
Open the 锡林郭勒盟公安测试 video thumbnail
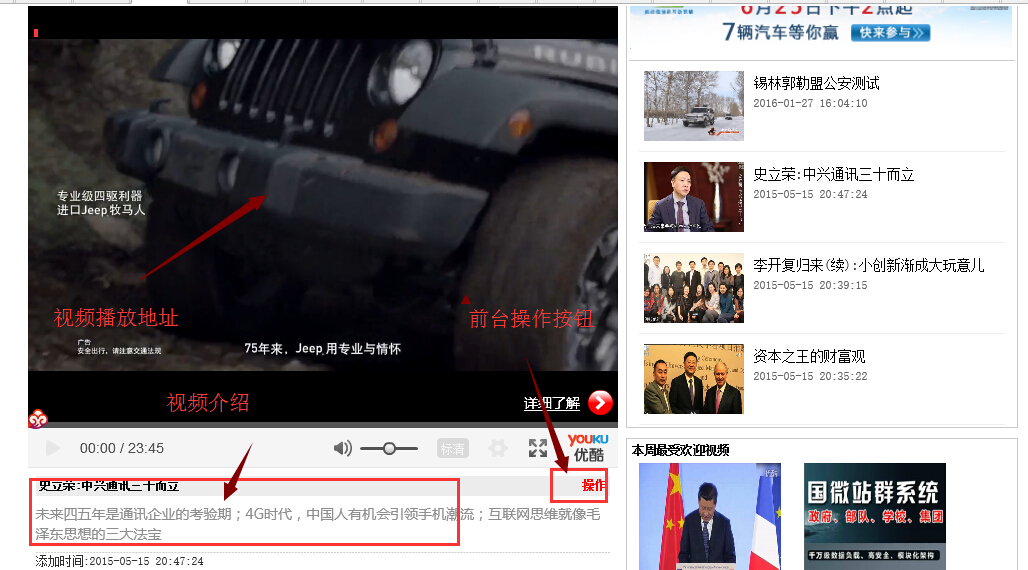click(x=693, y=105)
